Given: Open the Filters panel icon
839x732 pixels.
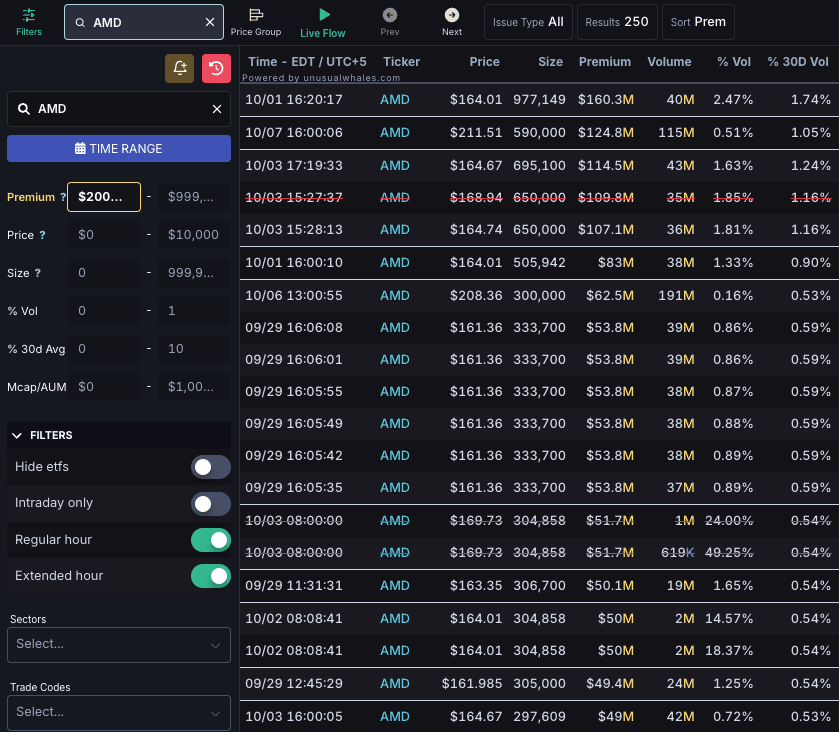Looking at the screenshot, I should pos(29,16).
